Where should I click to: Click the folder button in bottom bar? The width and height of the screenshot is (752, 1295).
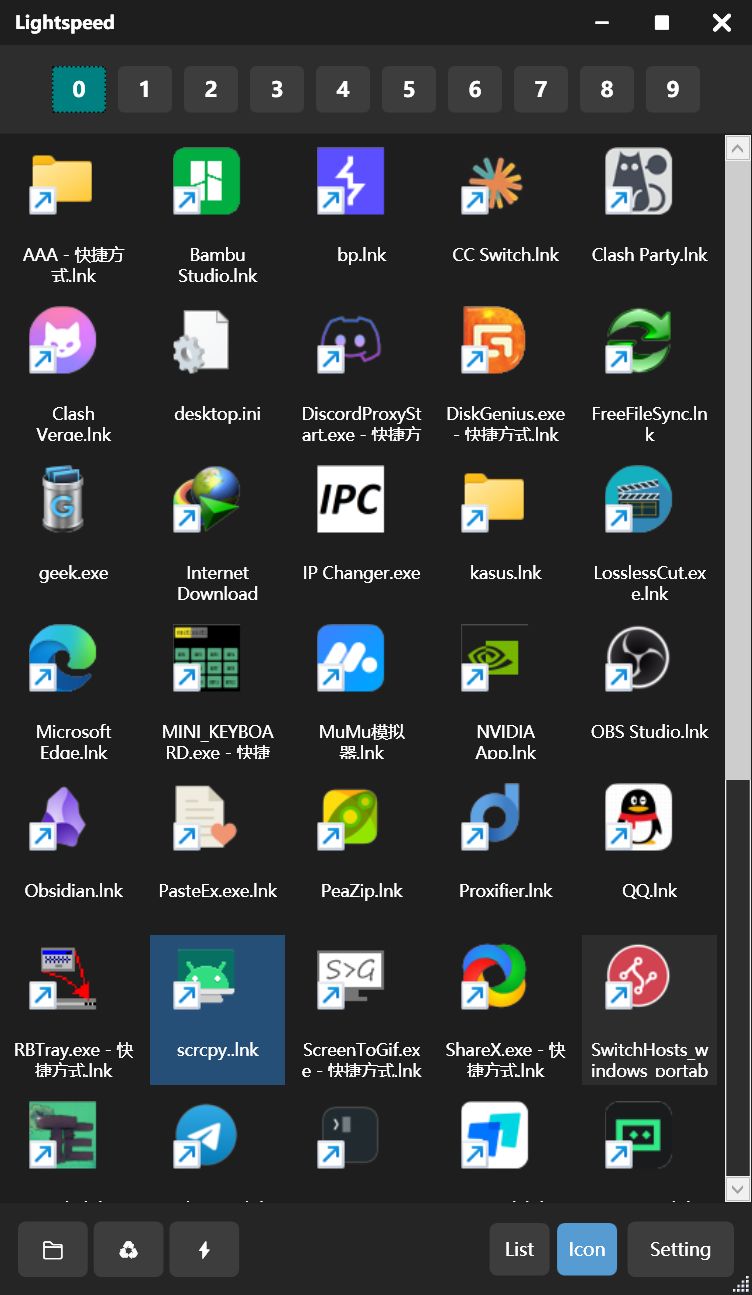coord(53,1249)
